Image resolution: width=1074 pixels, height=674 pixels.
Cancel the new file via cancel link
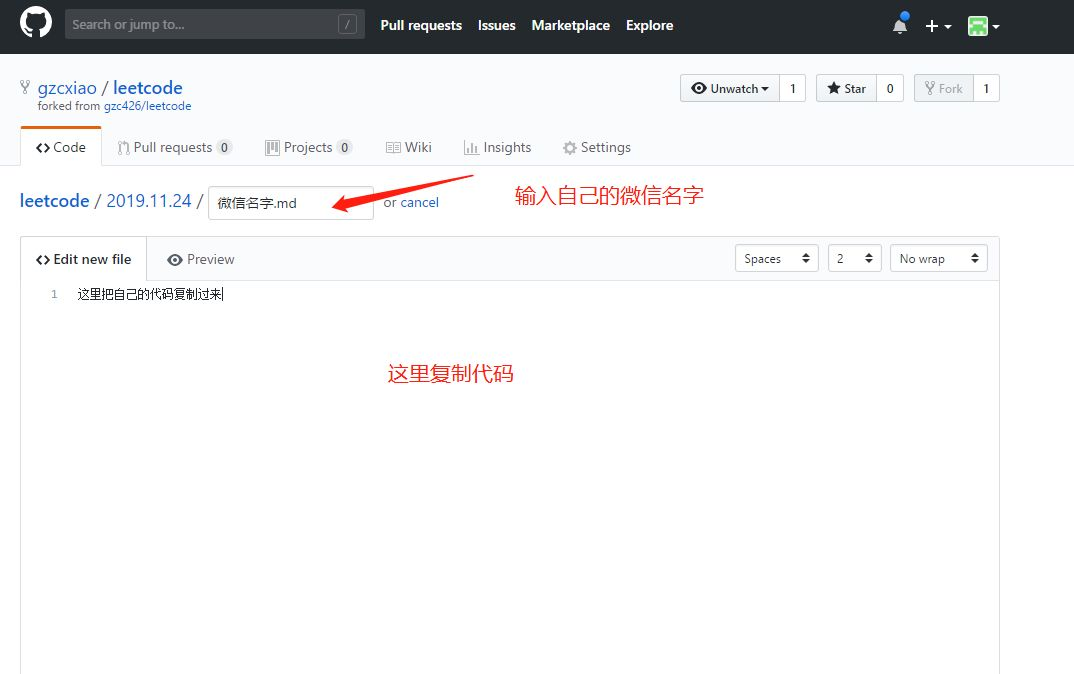(x=420, y=202)
